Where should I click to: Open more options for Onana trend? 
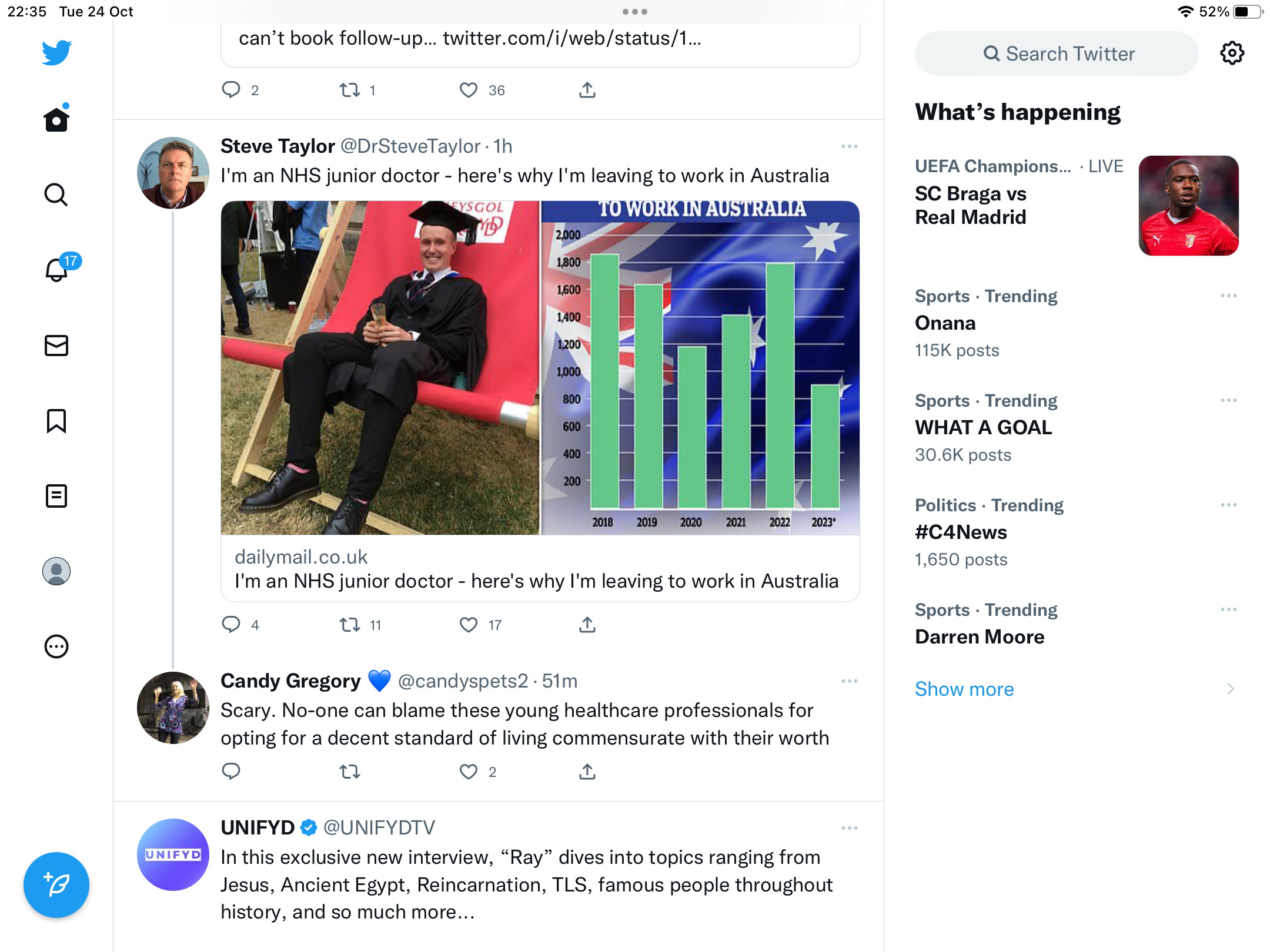pos(1229,296)
